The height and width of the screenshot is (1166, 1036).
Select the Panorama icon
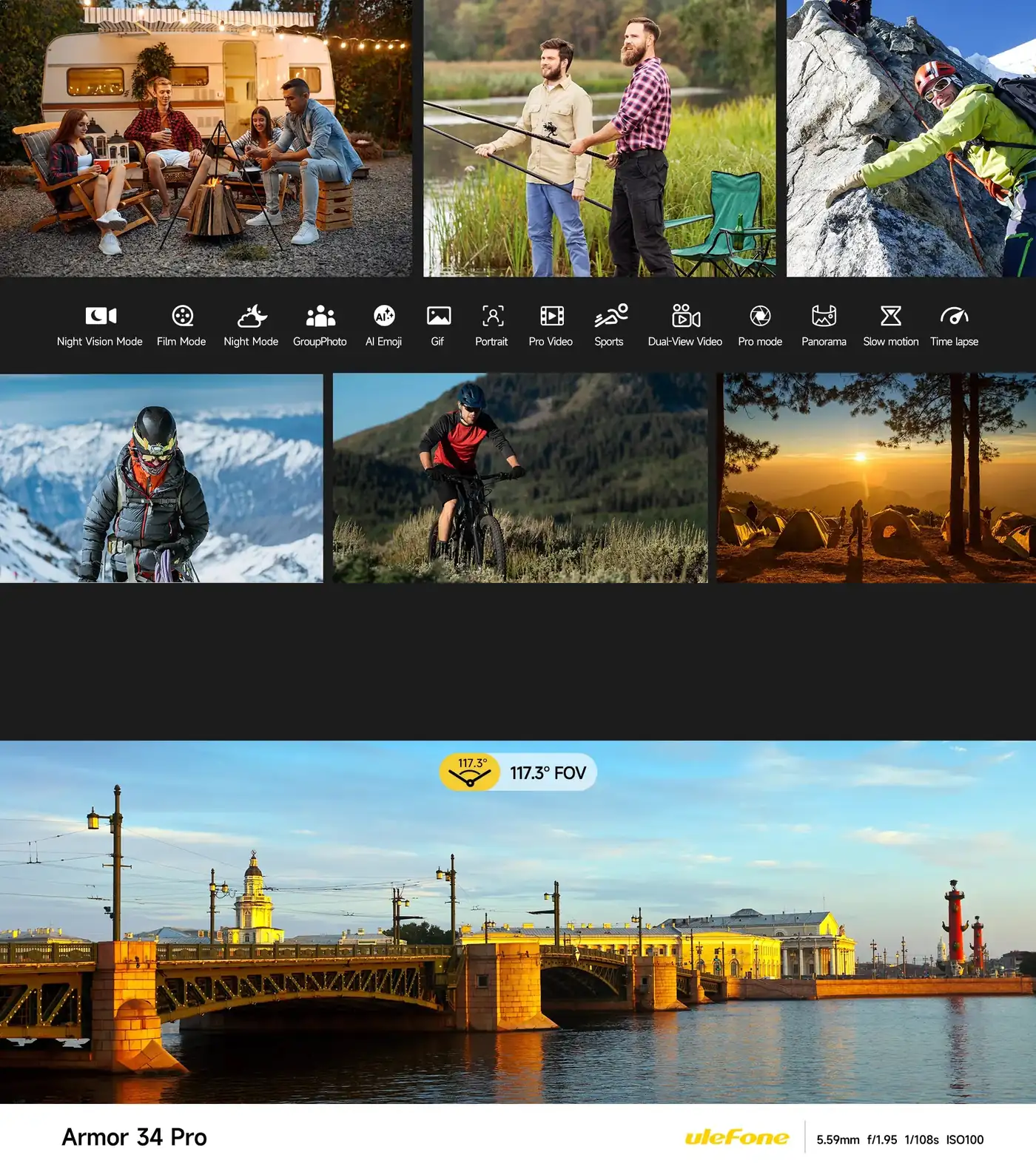coord(824,316)
